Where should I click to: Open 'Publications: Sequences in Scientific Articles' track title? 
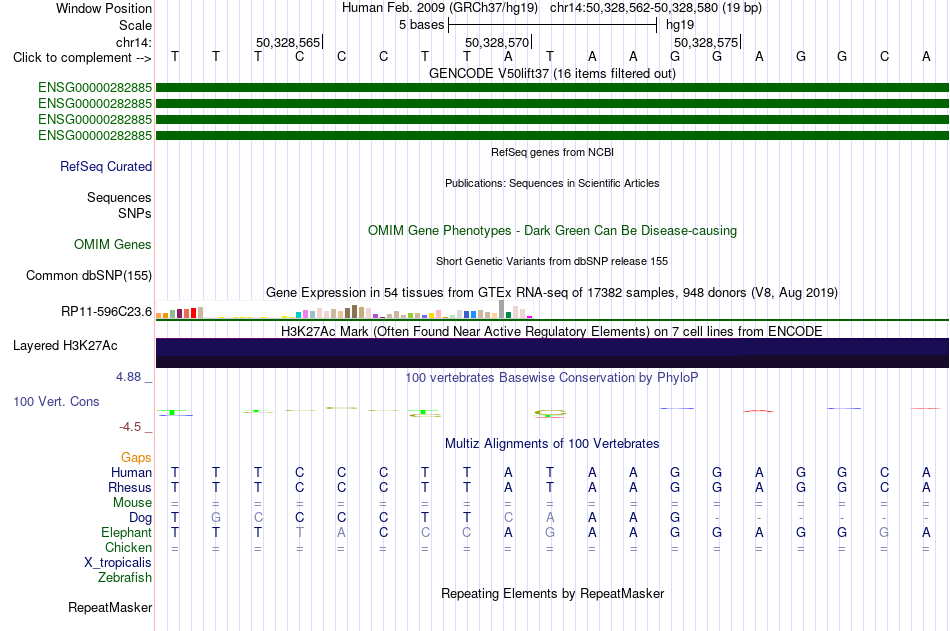click(552, 183)
